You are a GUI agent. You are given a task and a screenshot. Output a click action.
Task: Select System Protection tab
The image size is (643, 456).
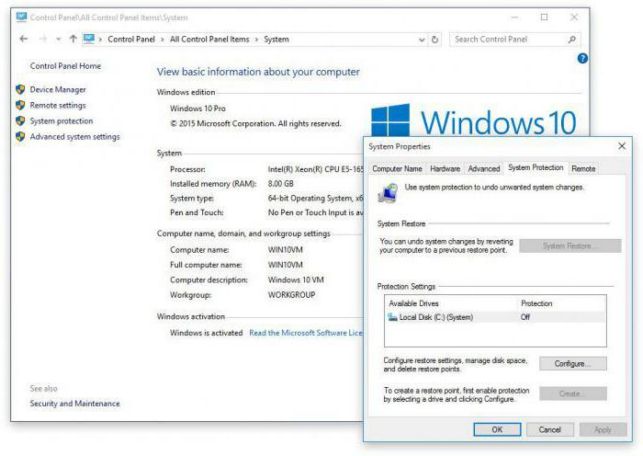pyautogui.click(x=536, y=168)
